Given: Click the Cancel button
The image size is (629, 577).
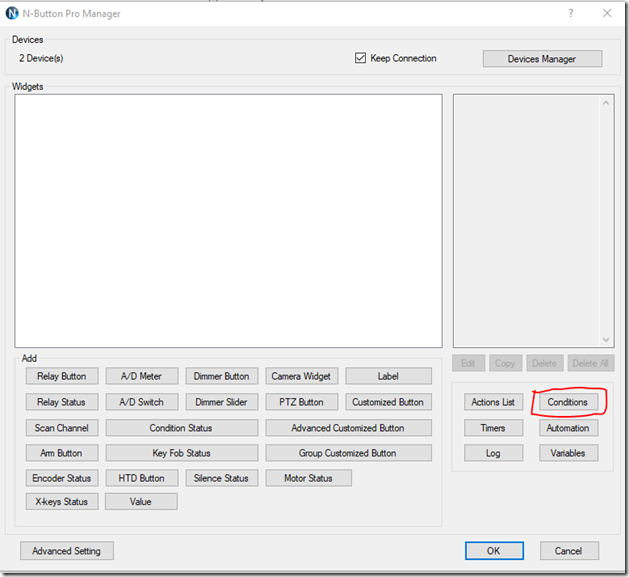Looking at the screenshot, I should click(x=569, y=551).
